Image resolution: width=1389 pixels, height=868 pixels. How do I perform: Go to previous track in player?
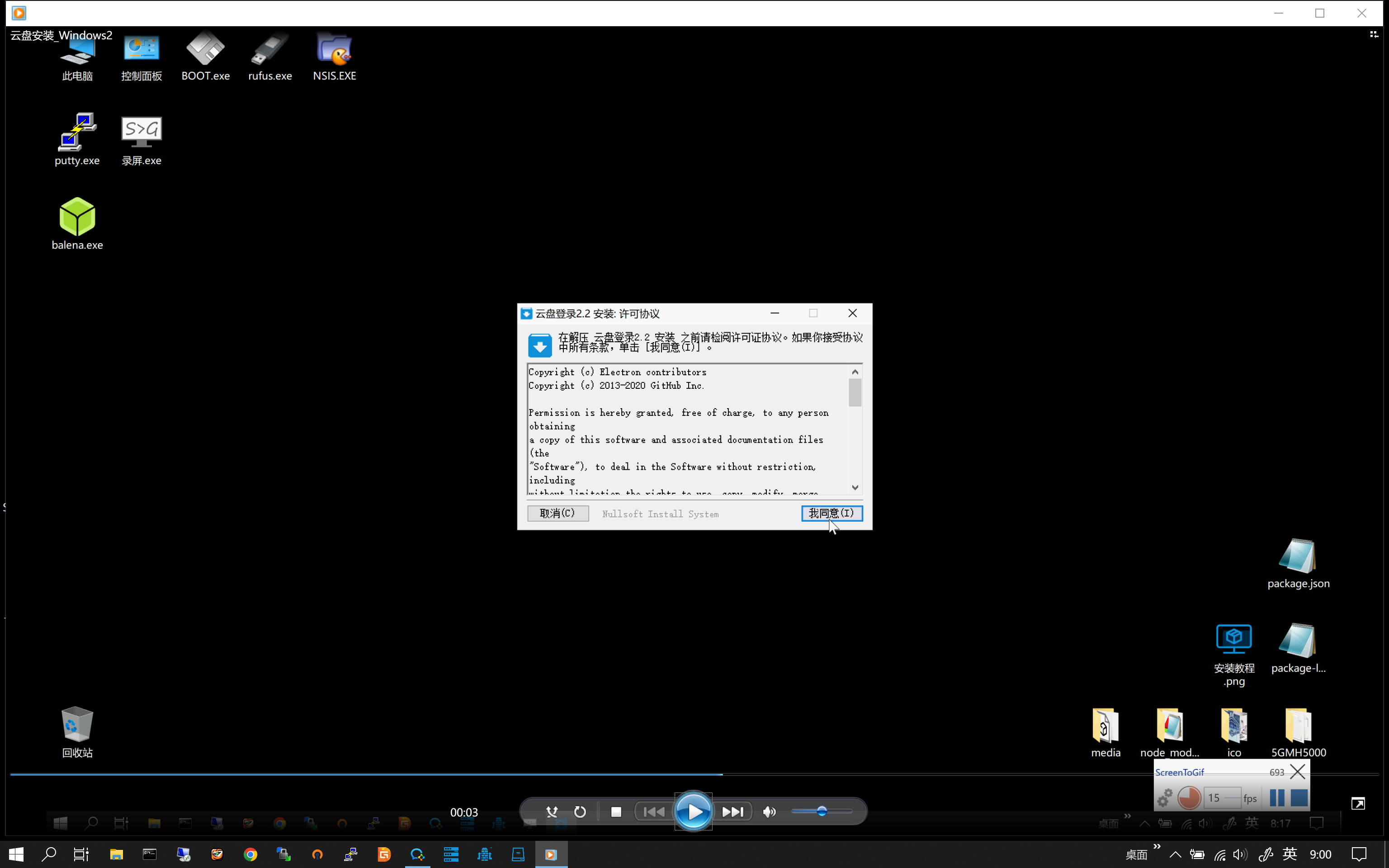(x=654, y=812)
